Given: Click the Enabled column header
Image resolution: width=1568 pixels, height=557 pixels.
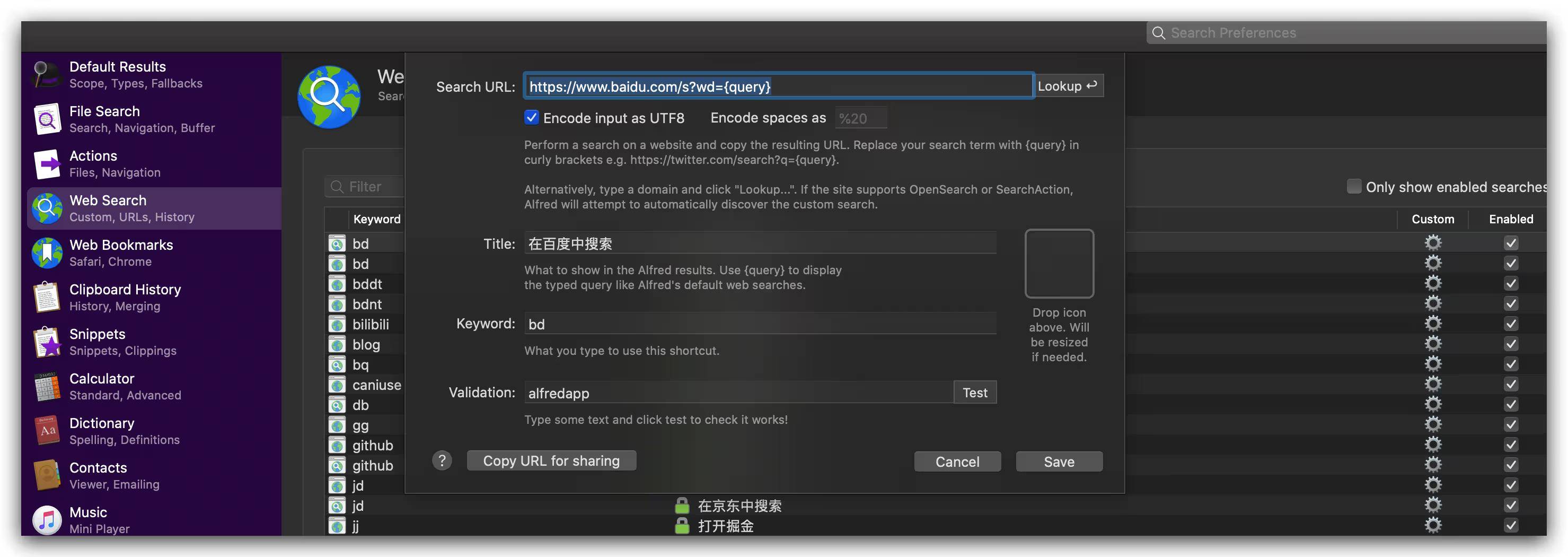Looking at the screenshot, I should tap(1511, 219).
